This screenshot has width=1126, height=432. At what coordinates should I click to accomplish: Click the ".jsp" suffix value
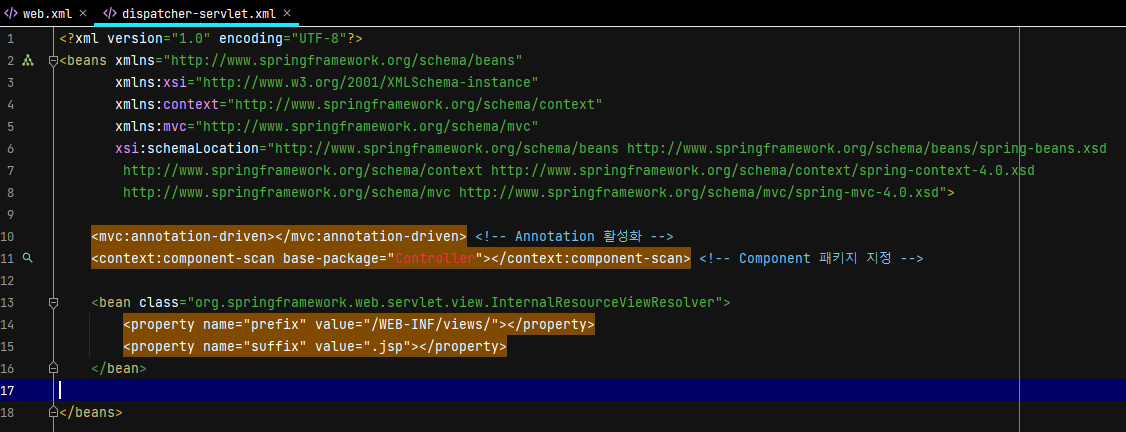[x=391, y=347]
